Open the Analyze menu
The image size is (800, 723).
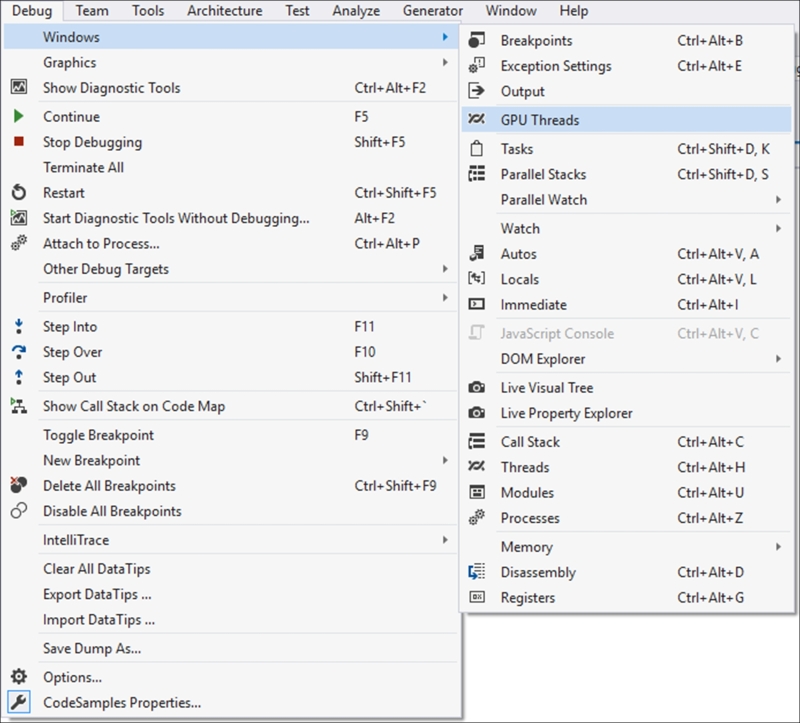pyautogui.click(x=356, y=11)
